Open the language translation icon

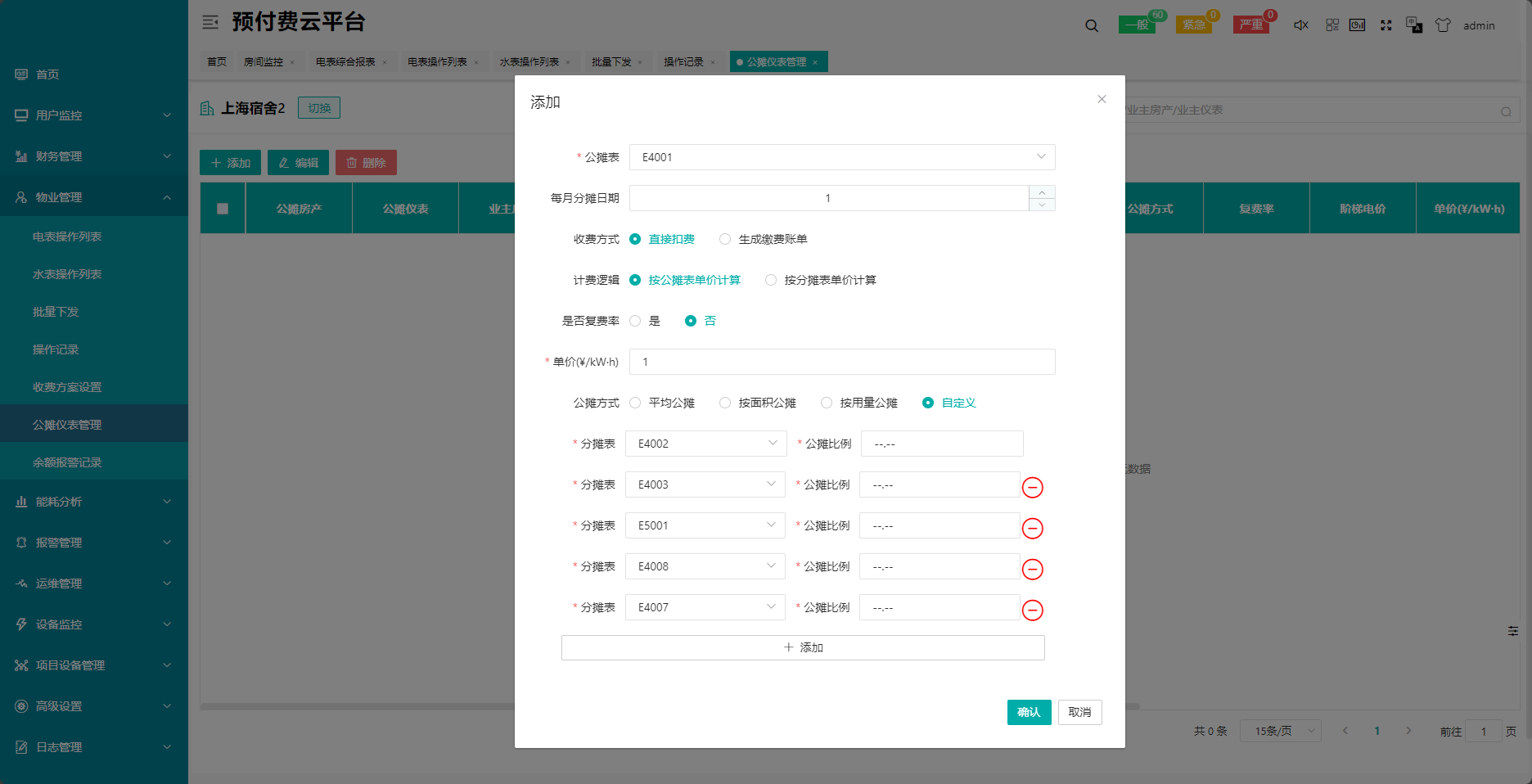tap(1413, 25)
